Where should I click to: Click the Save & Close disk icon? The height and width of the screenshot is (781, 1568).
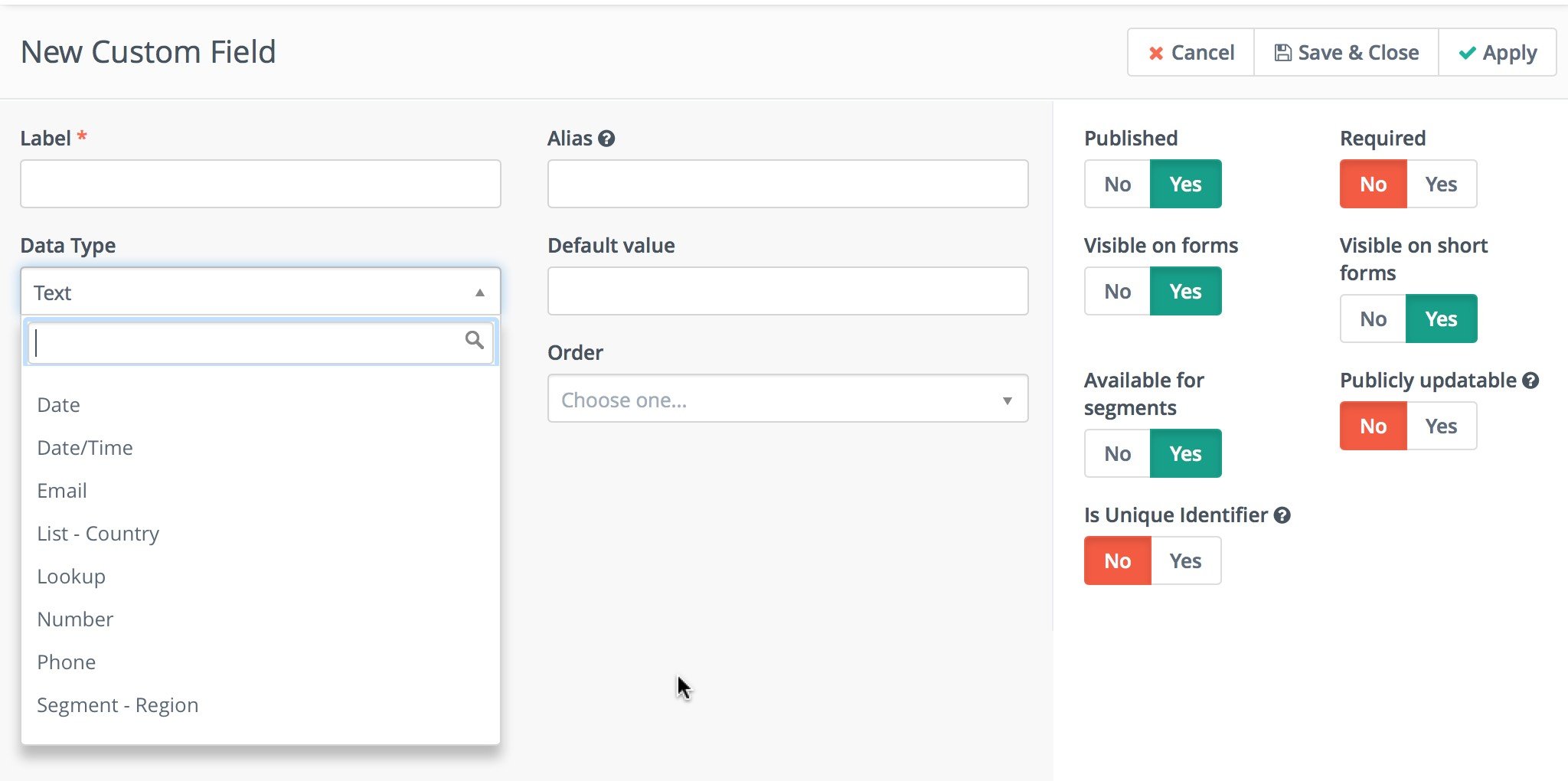click(1282, 52)
